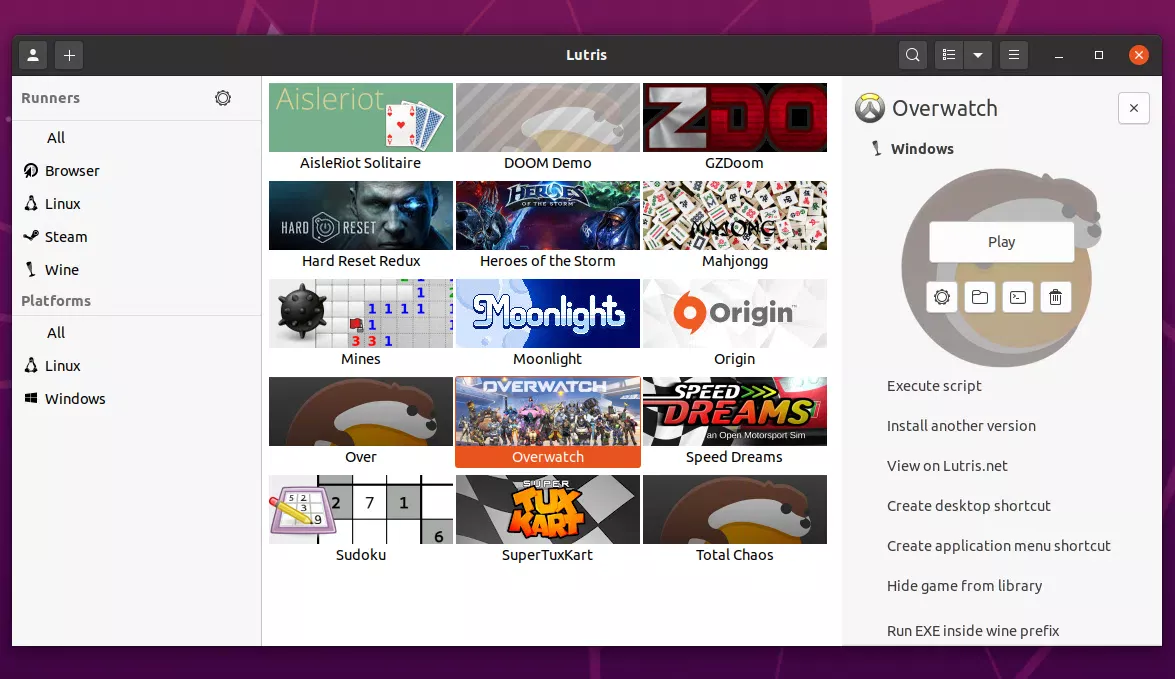Click the trash icon to remove Overwatch
This screenshot has width=1175, height=679.
point(1055,298)
